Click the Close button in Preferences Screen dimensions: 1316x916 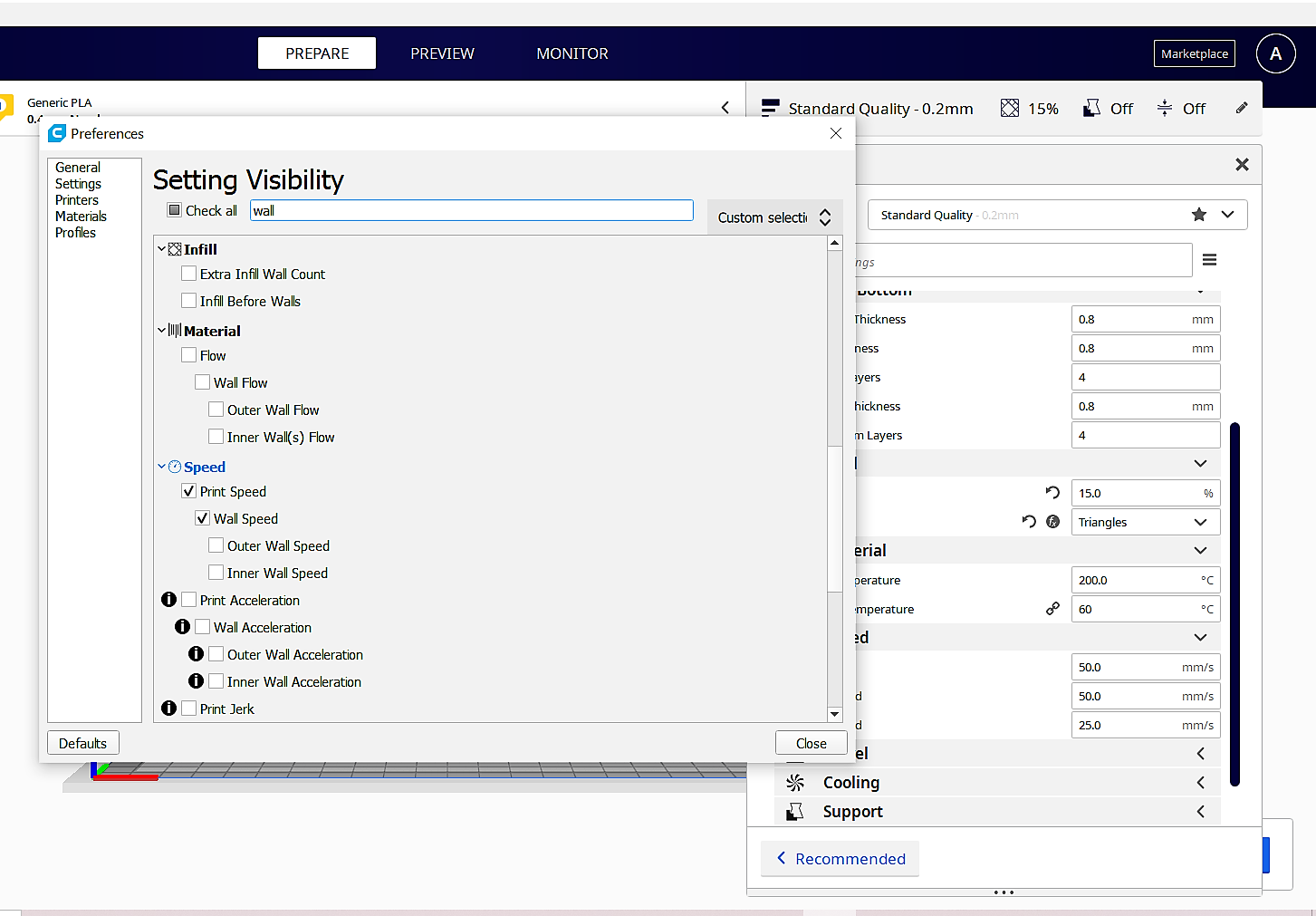tap(812, 743)
